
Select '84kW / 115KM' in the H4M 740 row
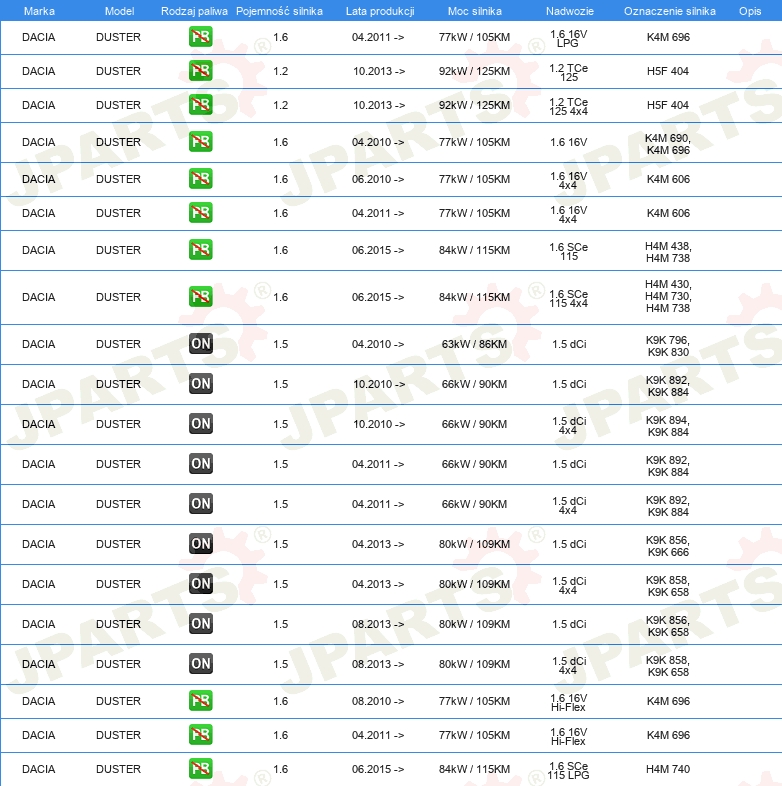tap(474, 769)
